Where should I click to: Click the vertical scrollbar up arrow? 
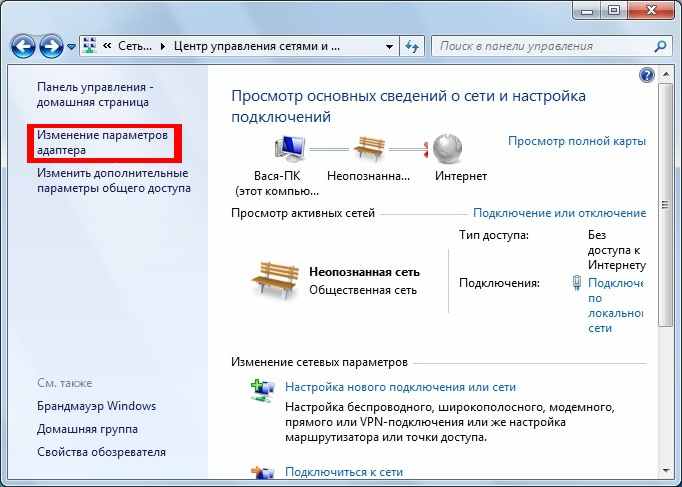pos(665,75)
